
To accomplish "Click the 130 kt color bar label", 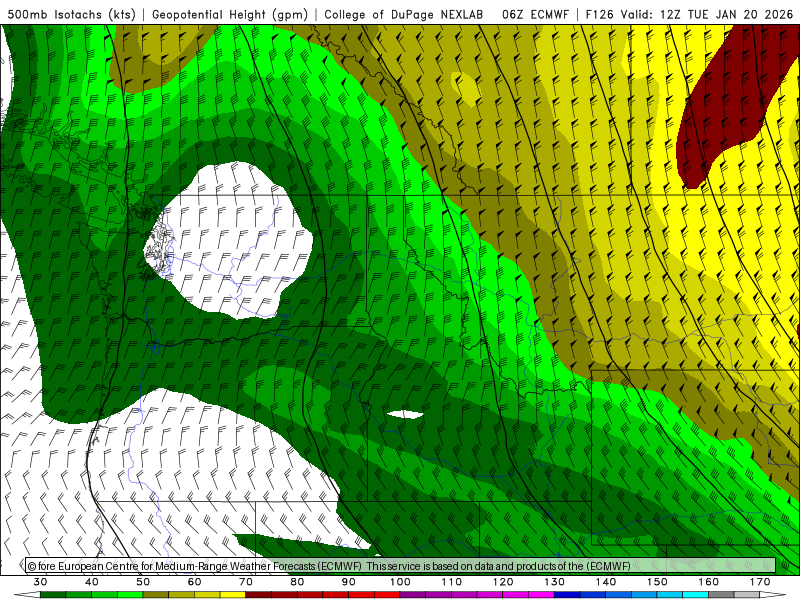I will 555,582.
